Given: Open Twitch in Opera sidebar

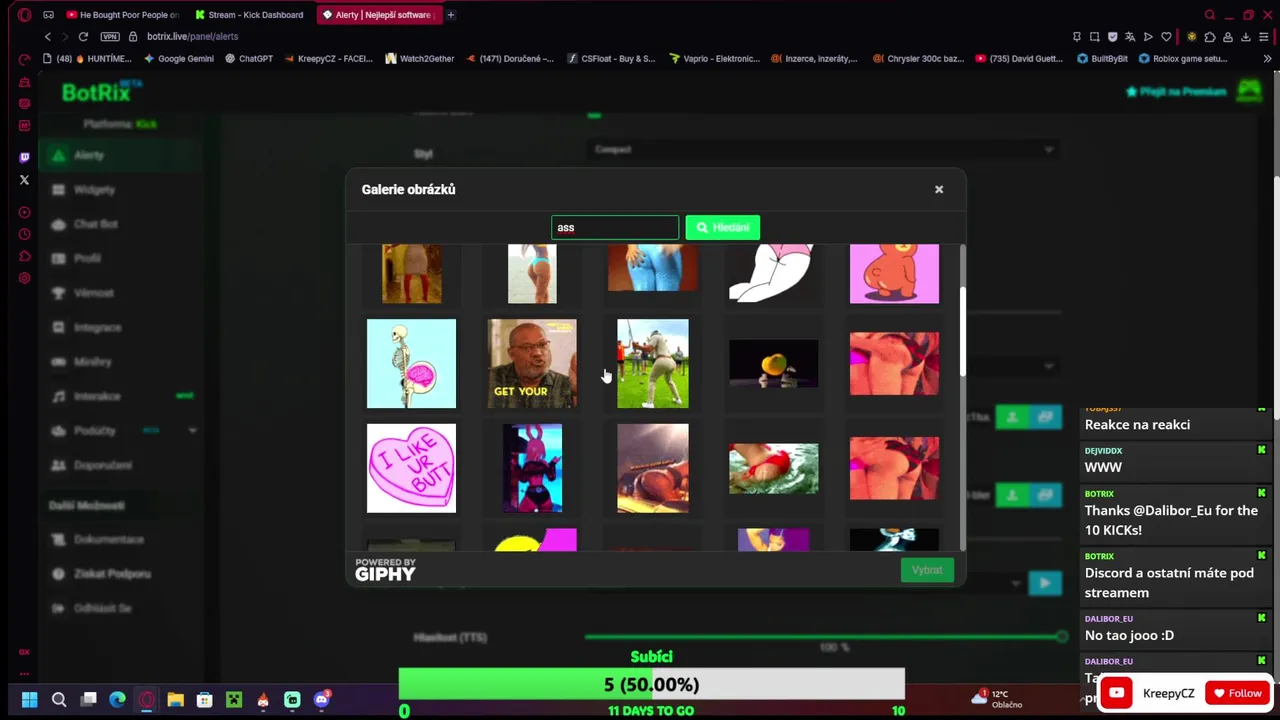Looking at the screenshot, I should coord(24,158).
